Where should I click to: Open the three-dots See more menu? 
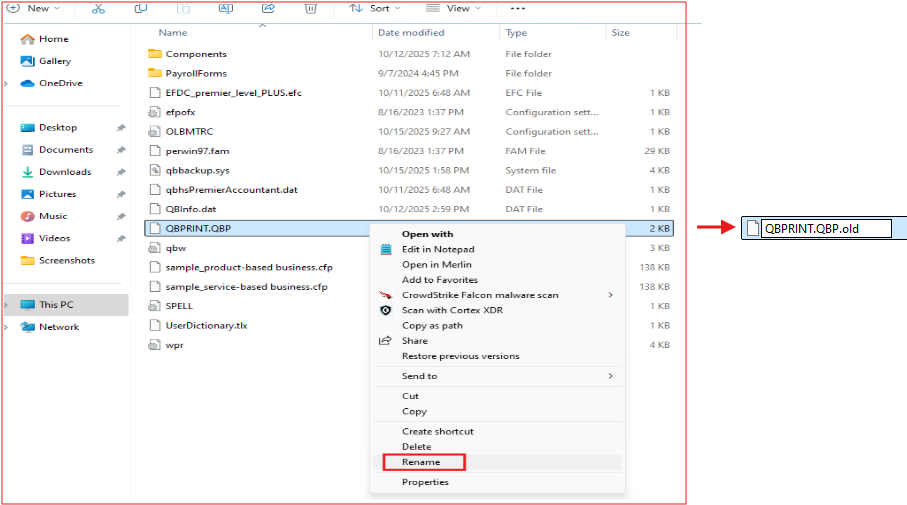click(518, 9)
